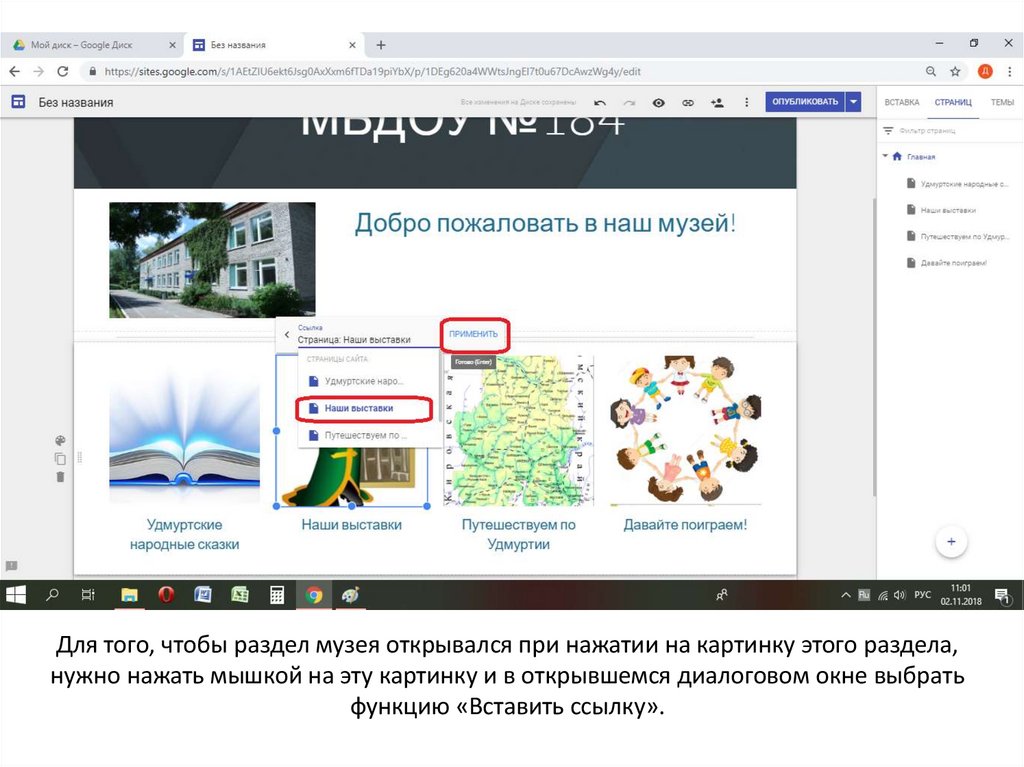The height and width of the screenshot is (767, 1024).
Task: Switch to the СТРАНИЦ tab
Action: (x=953, y=103)
